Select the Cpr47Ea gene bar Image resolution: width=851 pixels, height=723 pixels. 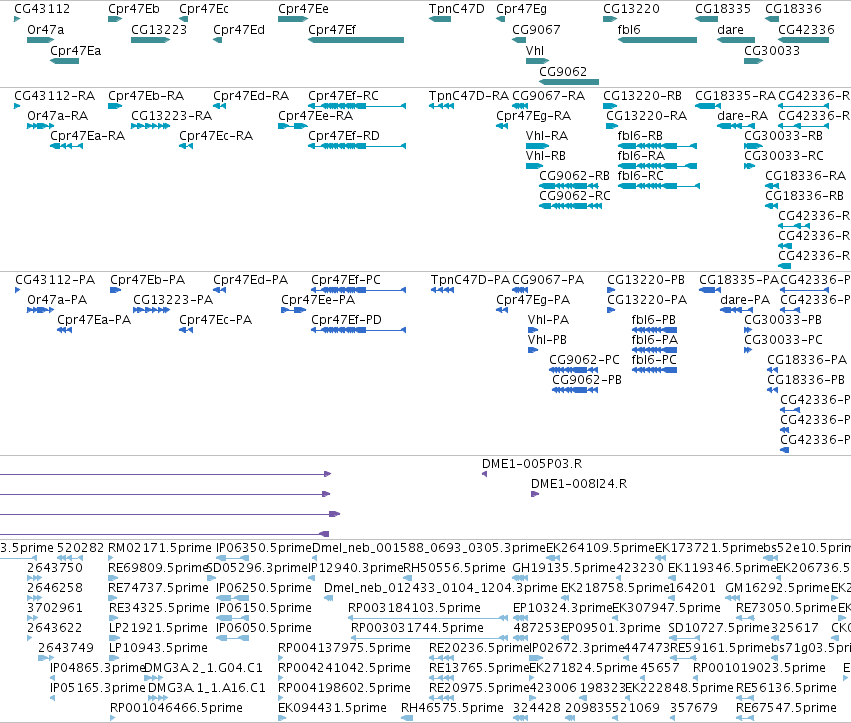pyautogui.click(x=65, y=61)
